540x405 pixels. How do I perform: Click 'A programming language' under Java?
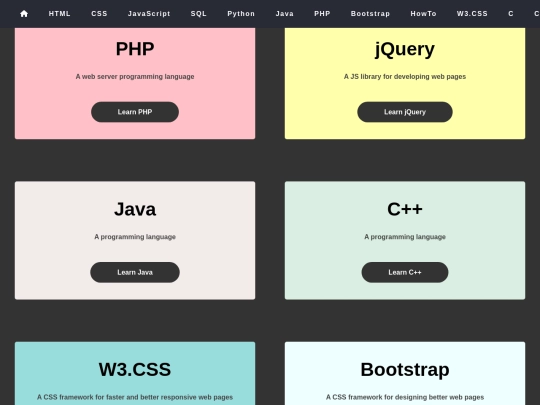pyautogui.click(x=135, y=237)
